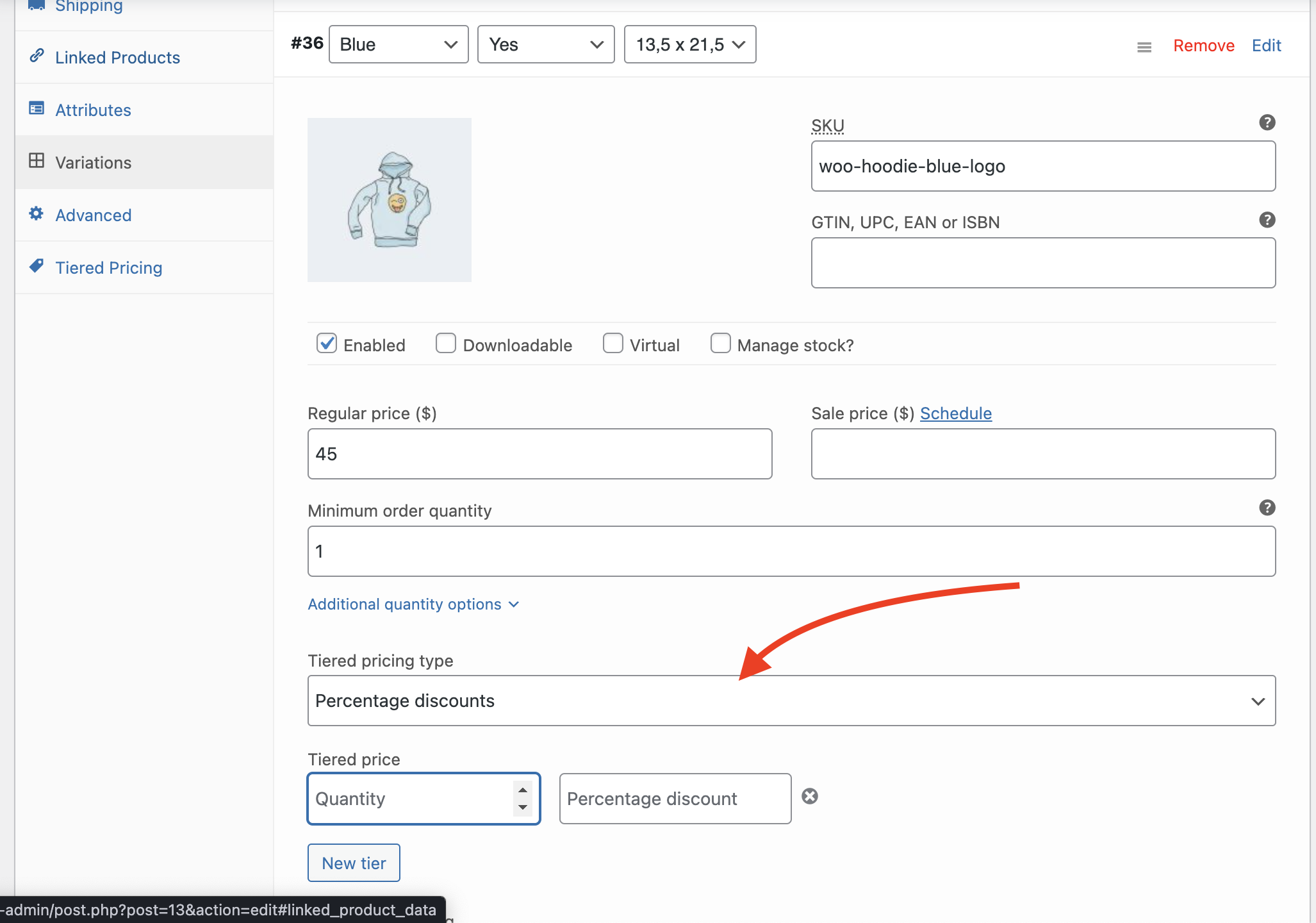The image size is (1316, 923).
Task: Click the New tier button
Action: coord(354,863)
